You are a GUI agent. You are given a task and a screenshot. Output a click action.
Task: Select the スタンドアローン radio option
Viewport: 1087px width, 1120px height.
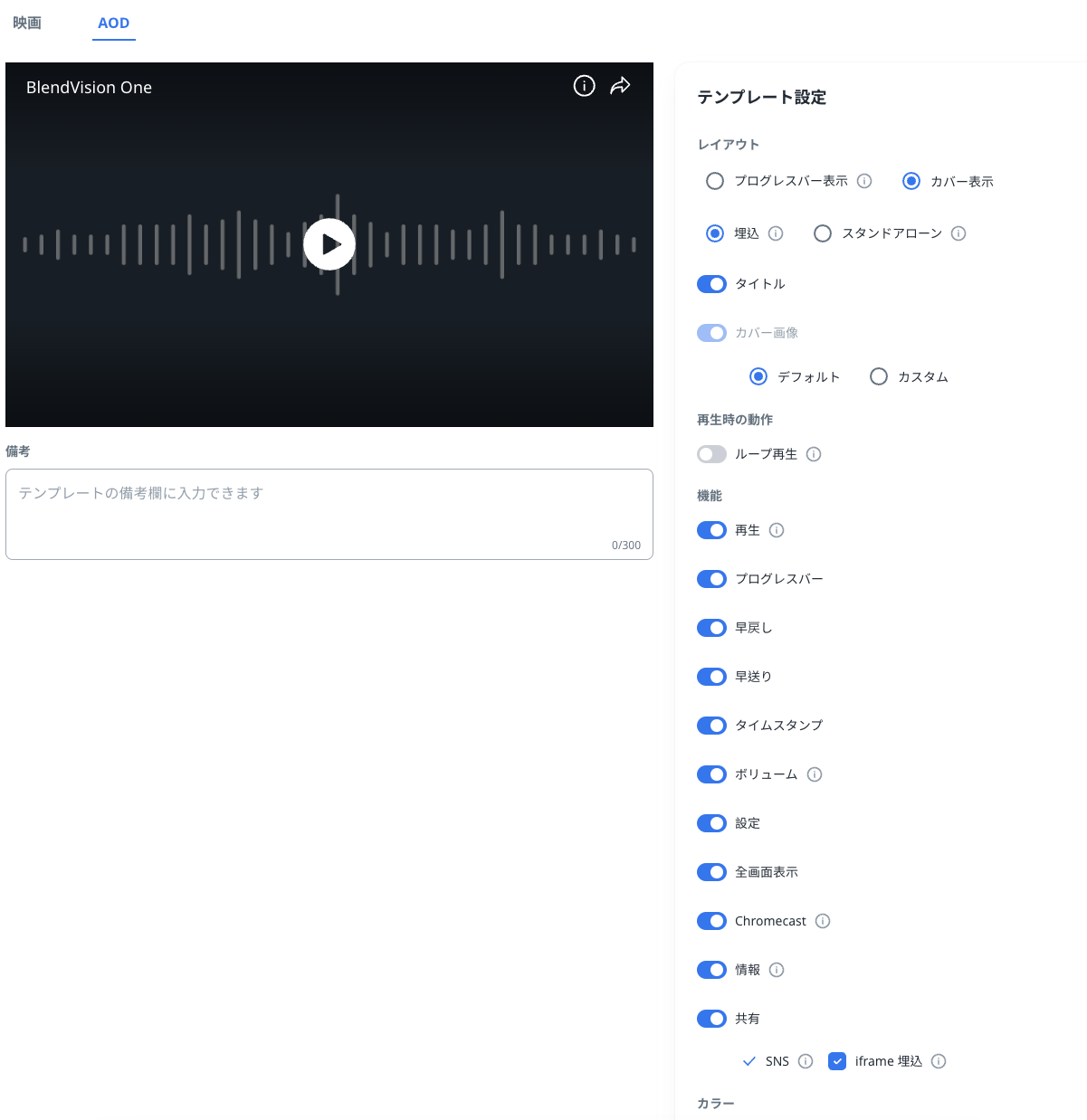pyautogui.click(x=823, y=233)
